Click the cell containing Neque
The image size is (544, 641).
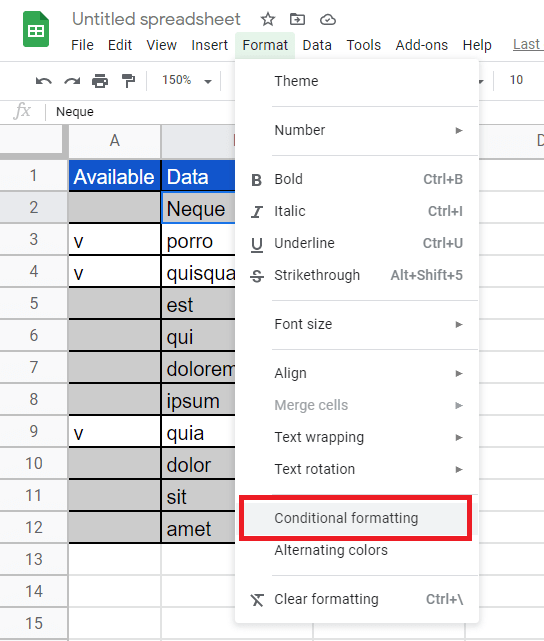pos(199,208)
